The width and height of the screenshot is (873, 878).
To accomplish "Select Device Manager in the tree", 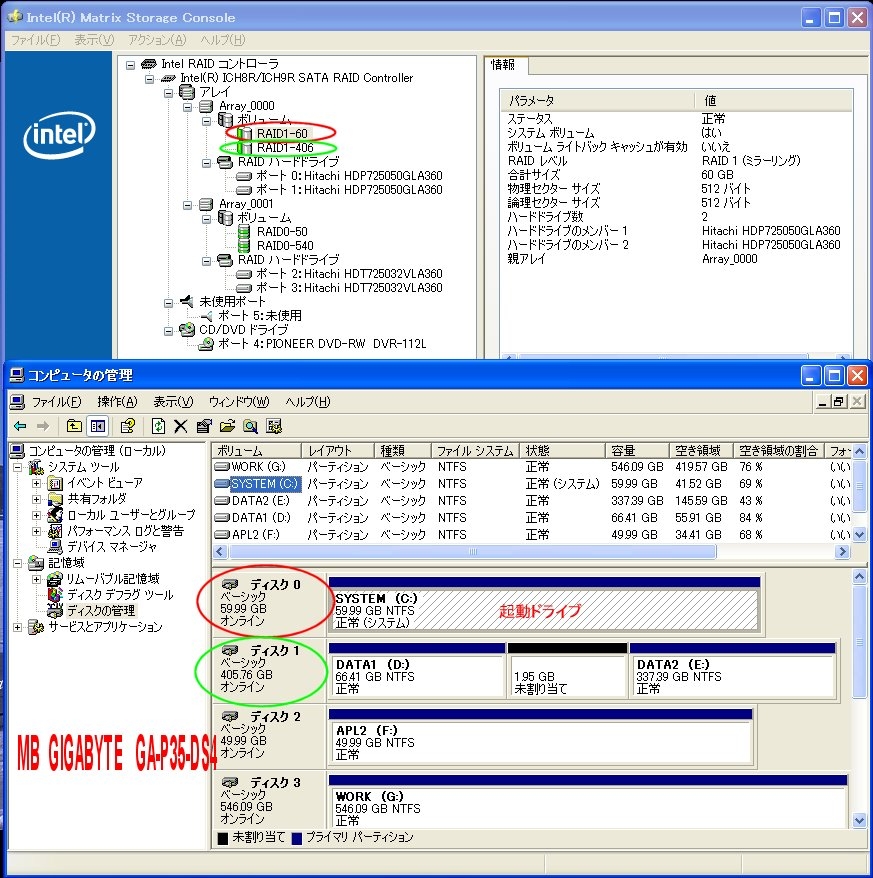I will [112, 547].
